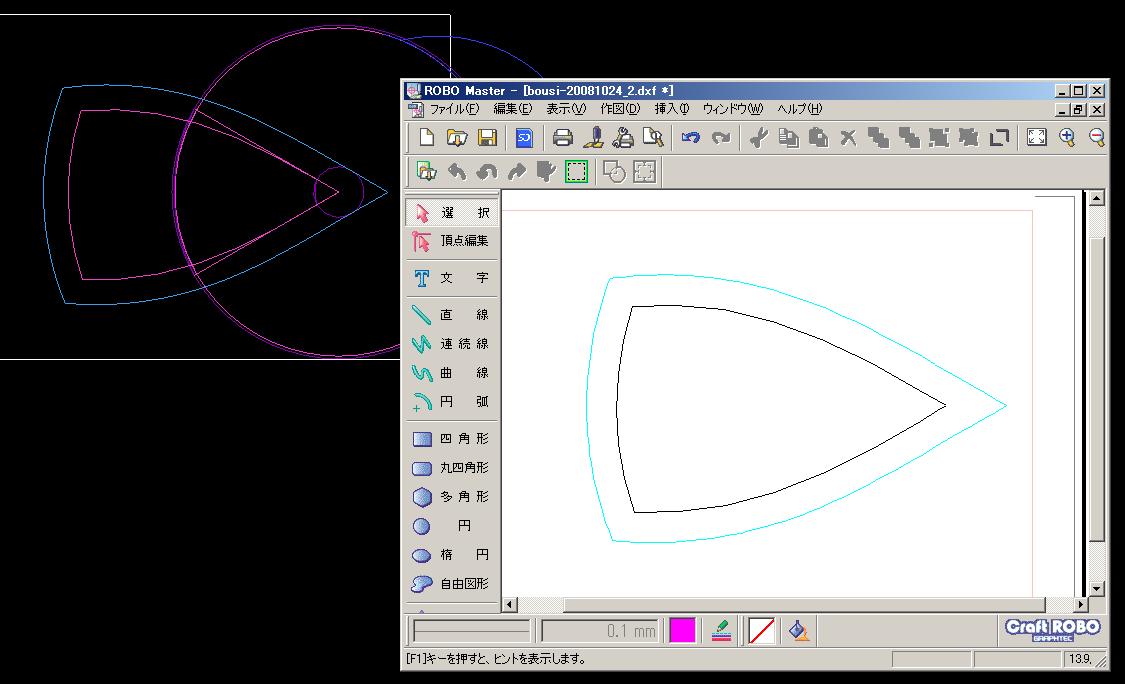Image resolution: width=1125 pixels, height=684 pixels.
Task: Click the vertical scrollbar down arrow
Action: point(1096,588)
